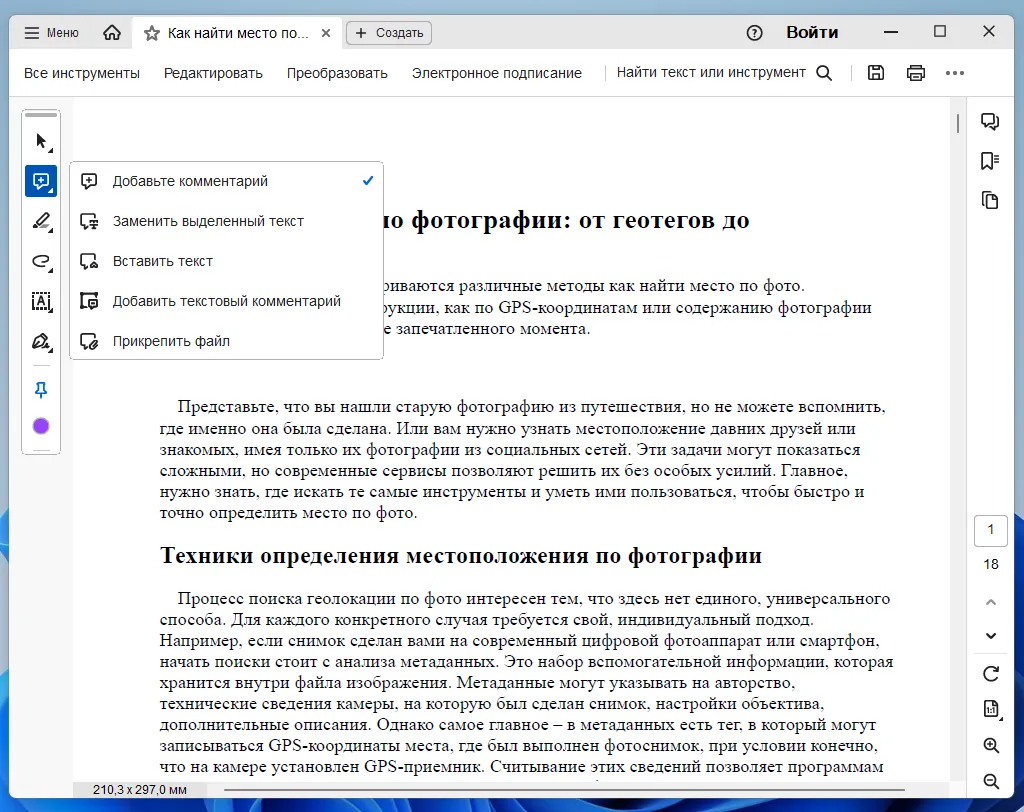Expand the more options ellipsis menu

coord(955,72)
